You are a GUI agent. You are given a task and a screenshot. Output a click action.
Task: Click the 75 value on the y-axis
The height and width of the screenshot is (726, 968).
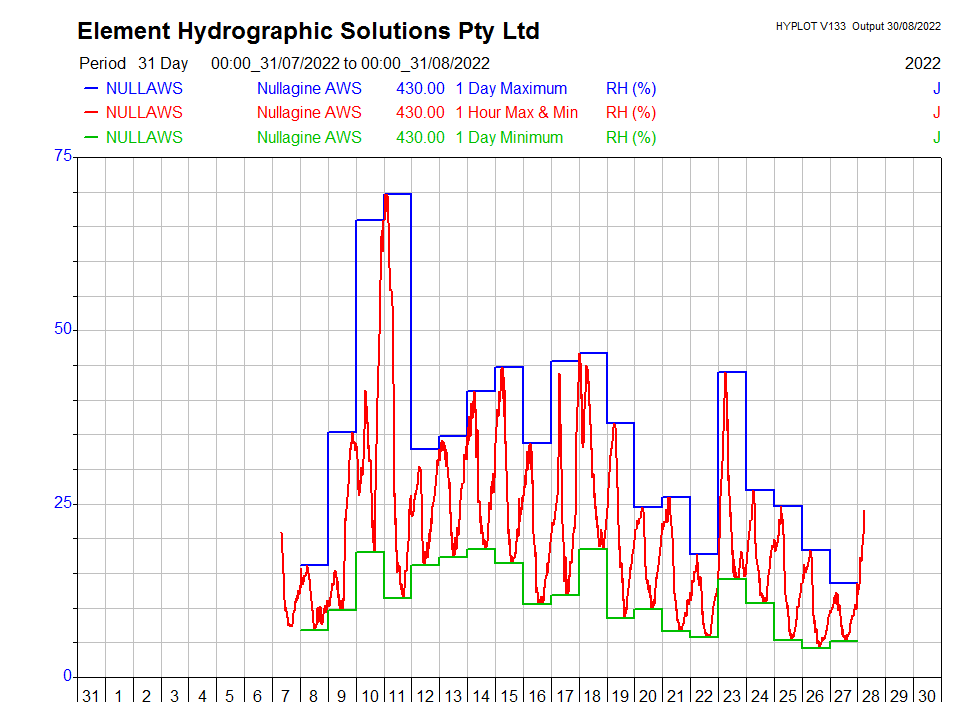point(63,156)
